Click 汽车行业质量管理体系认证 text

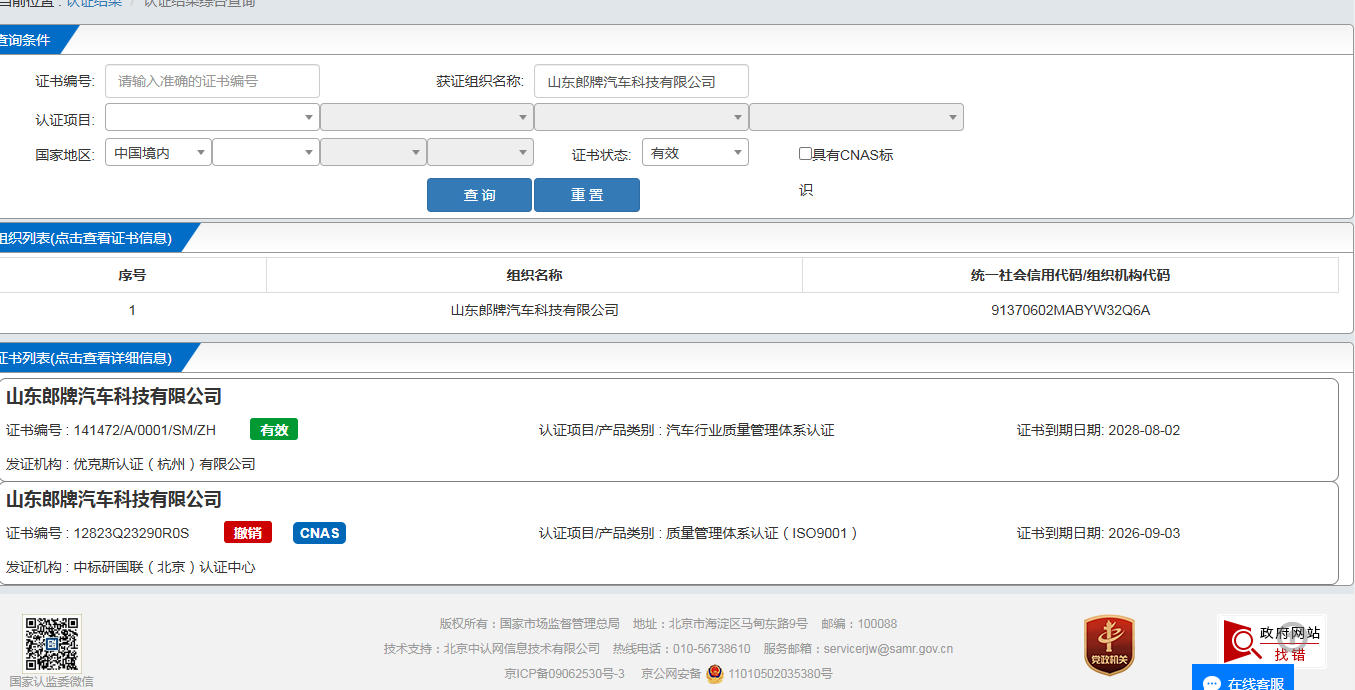[750, 431]
